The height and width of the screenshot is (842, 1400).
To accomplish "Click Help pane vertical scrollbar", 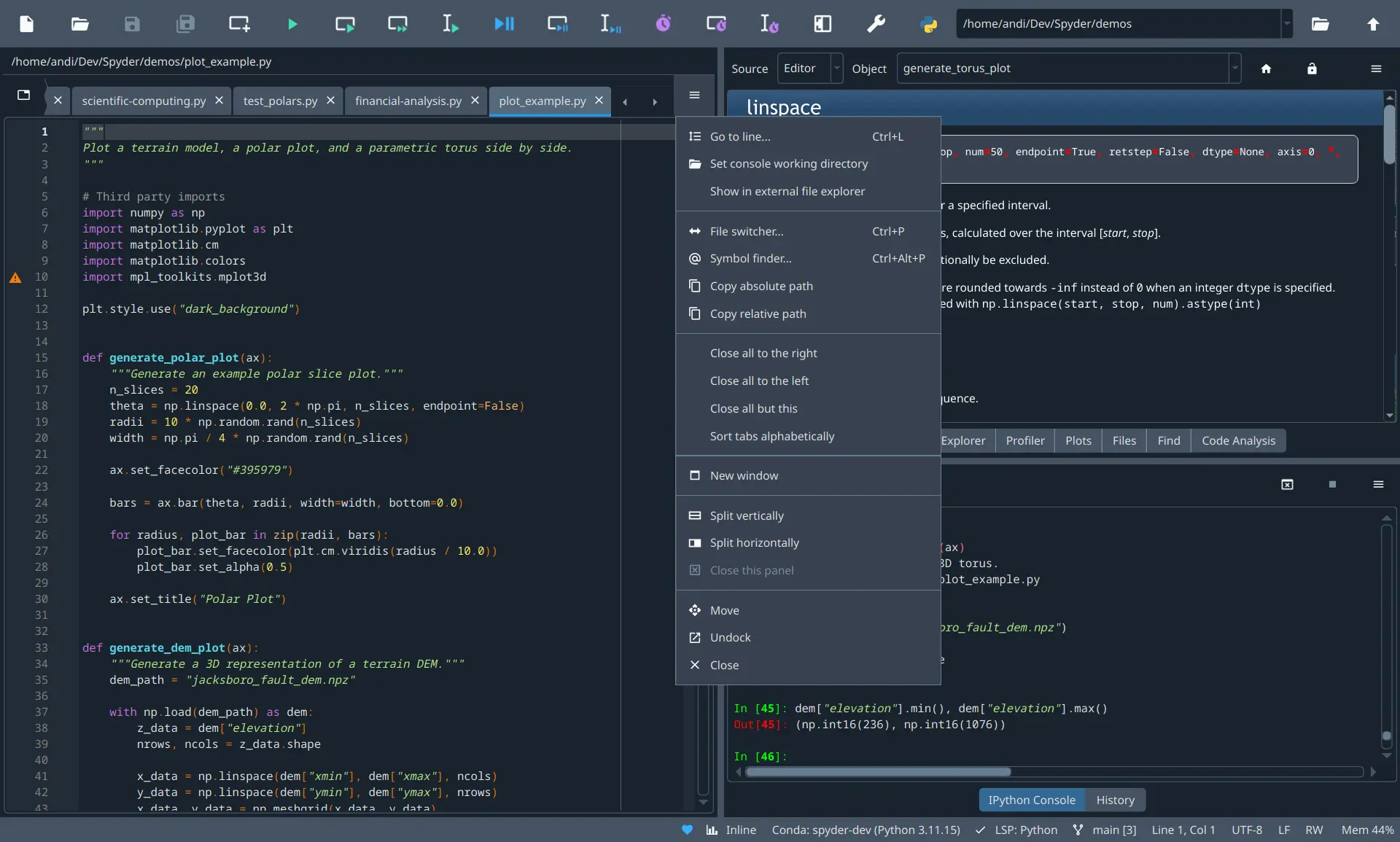I will tap(1389, 134).
